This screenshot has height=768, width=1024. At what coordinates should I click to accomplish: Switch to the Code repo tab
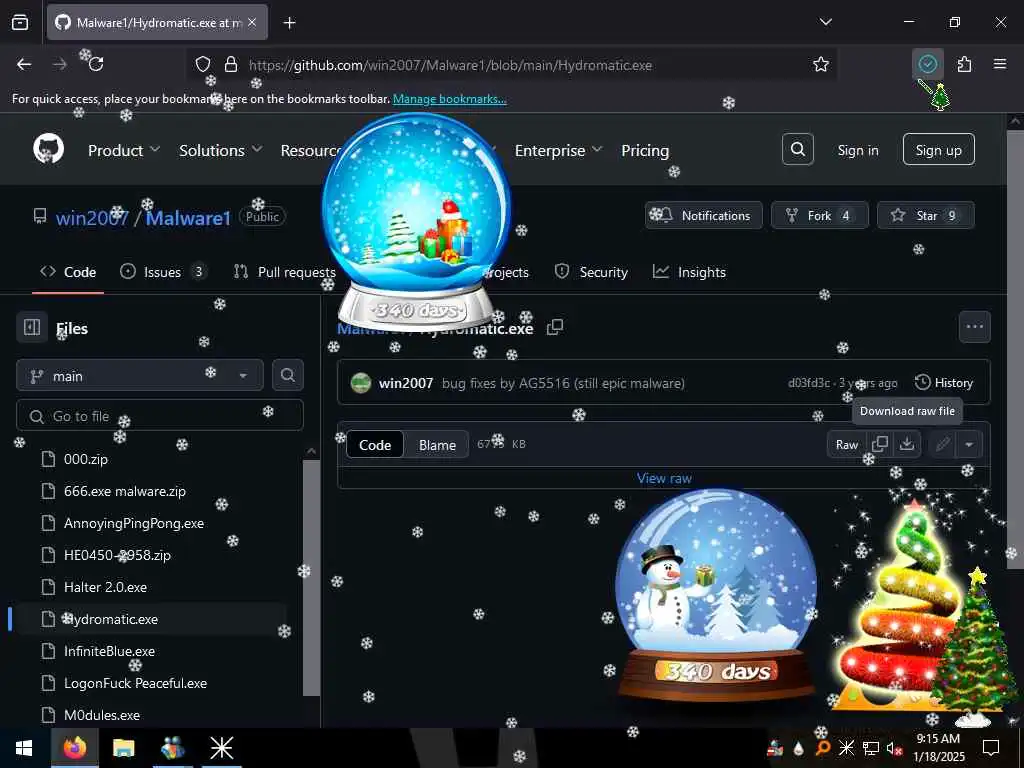coord(68,272)
